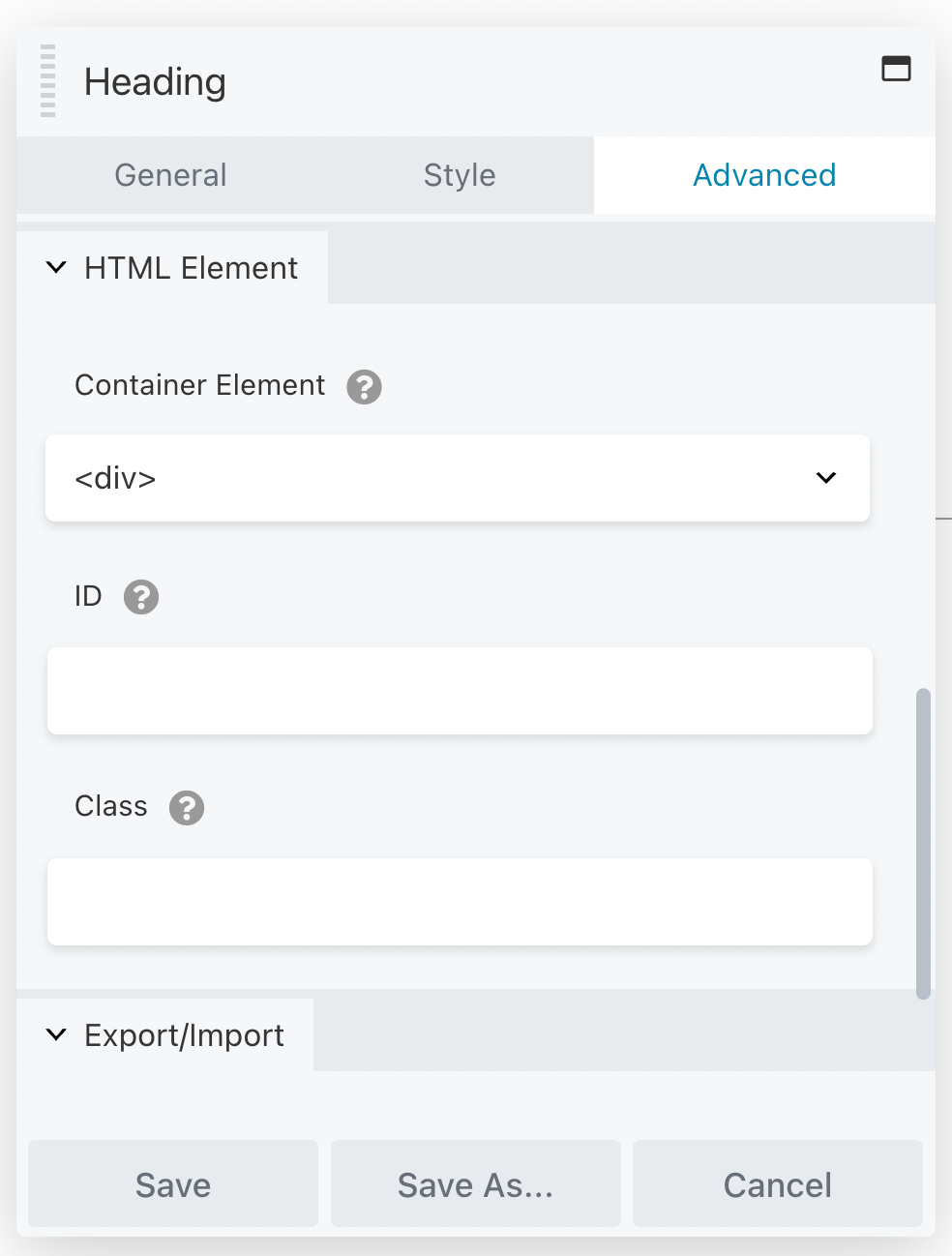Viewport: 952px width, 1256px height.
Task: Click the help icon next to ID
Action: (141, 597)
